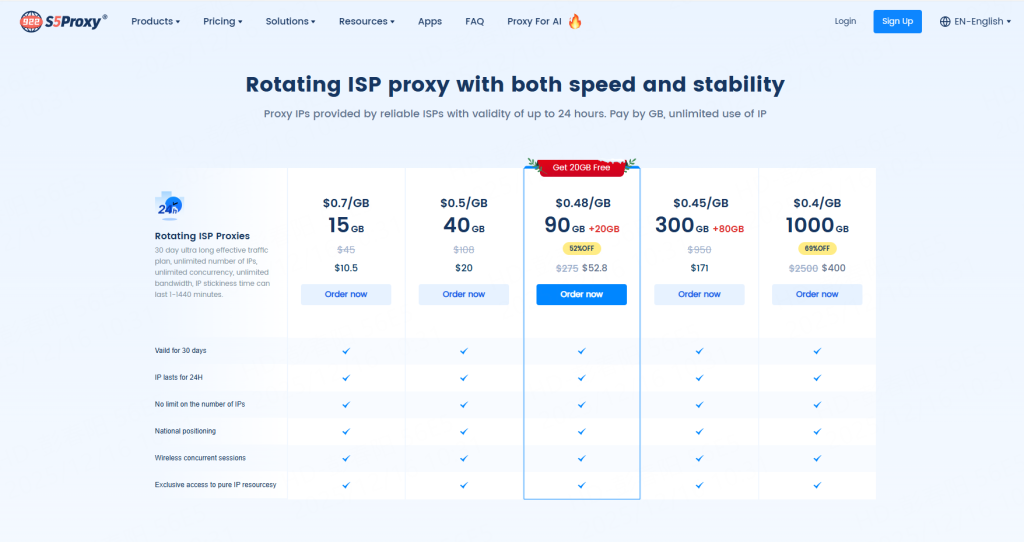This screenshot has width=1024, height=542.
Task: Click the Rotating ISP Proxies 24h icon
Action: [170, 205]
